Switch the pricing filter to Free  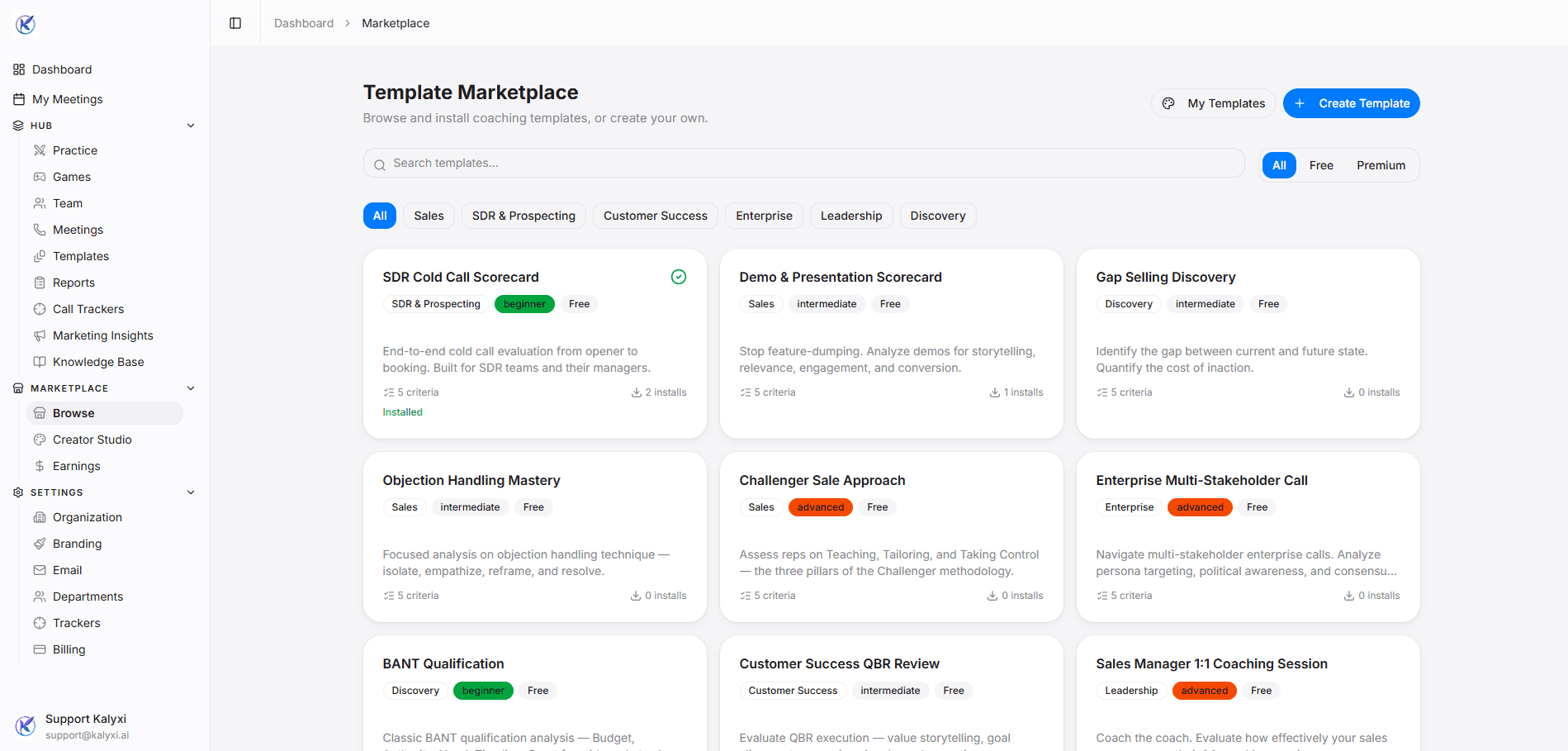tap(1320, 165)
